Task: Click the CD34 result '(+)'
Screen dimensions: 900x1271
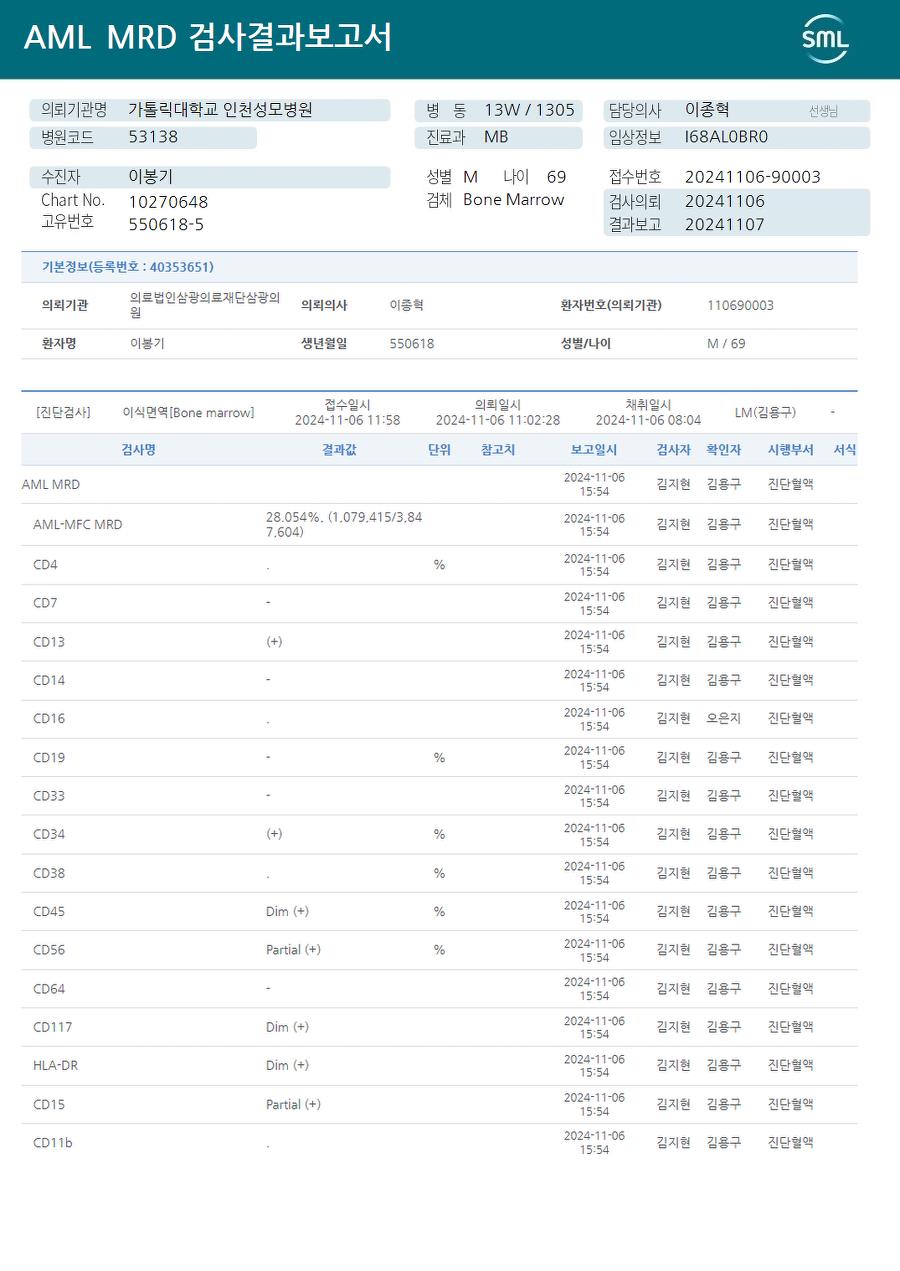Action: tap(274, 834)
